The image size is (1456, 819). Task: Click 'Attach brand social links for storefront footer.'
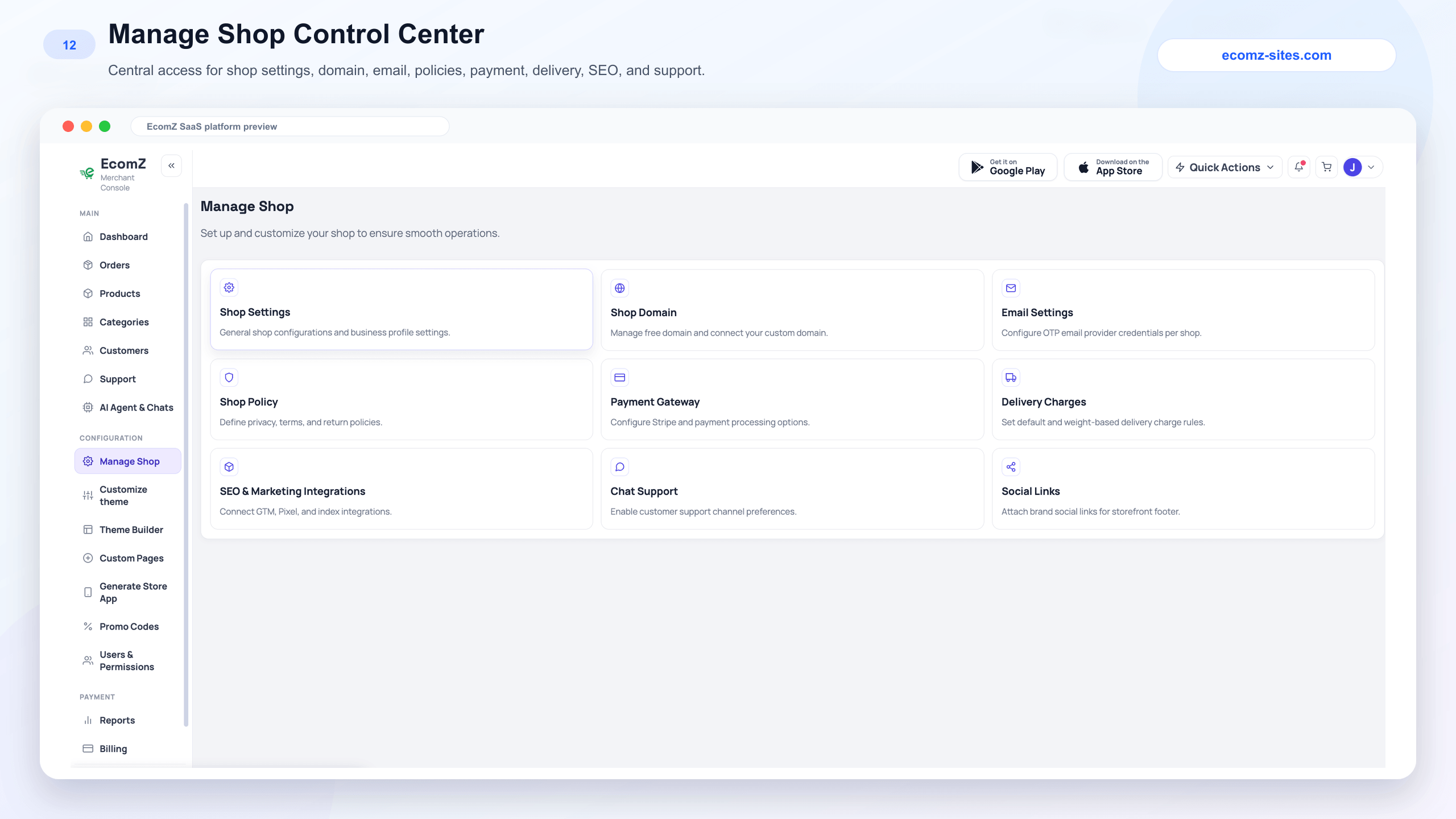point(1090,512)
